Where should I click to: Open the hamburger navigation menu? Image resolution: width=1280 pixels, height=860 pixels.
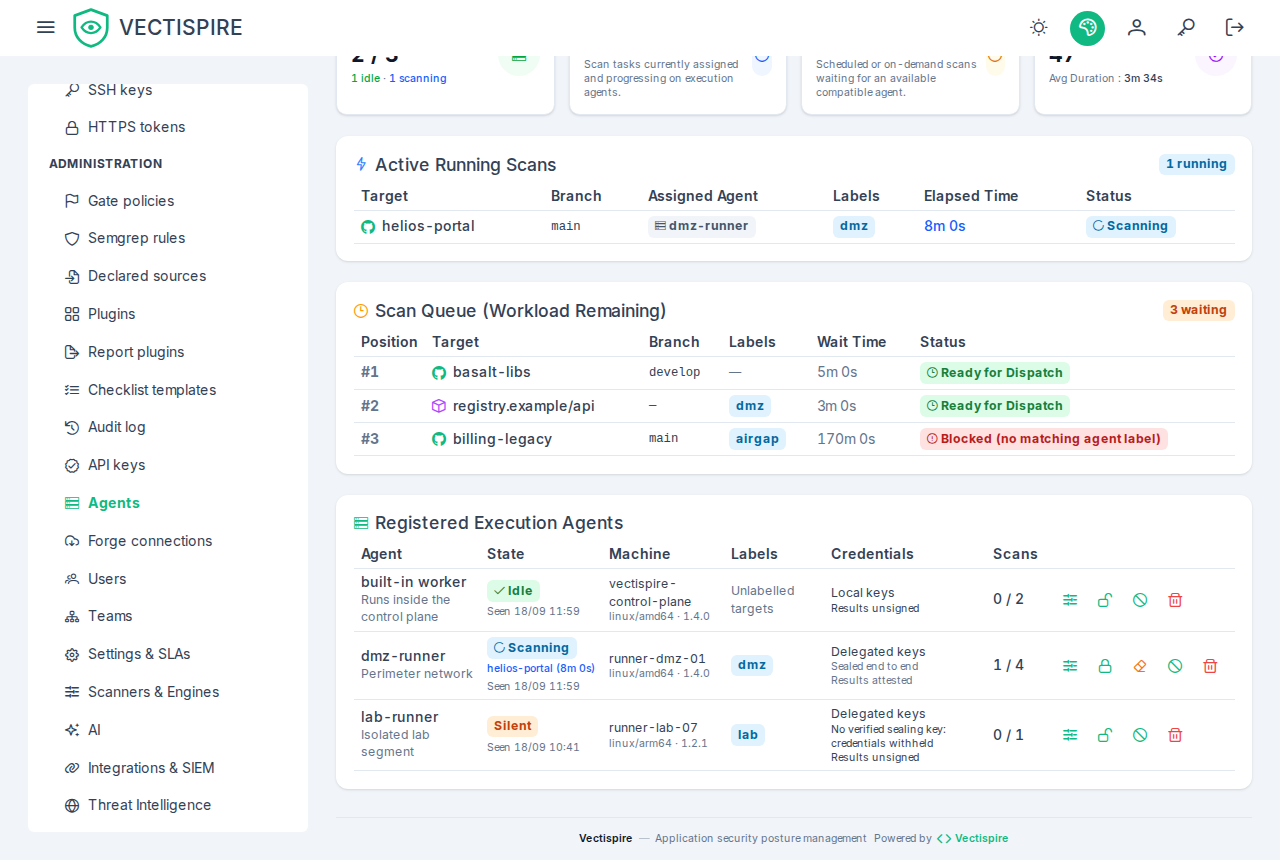pos(46,27)
